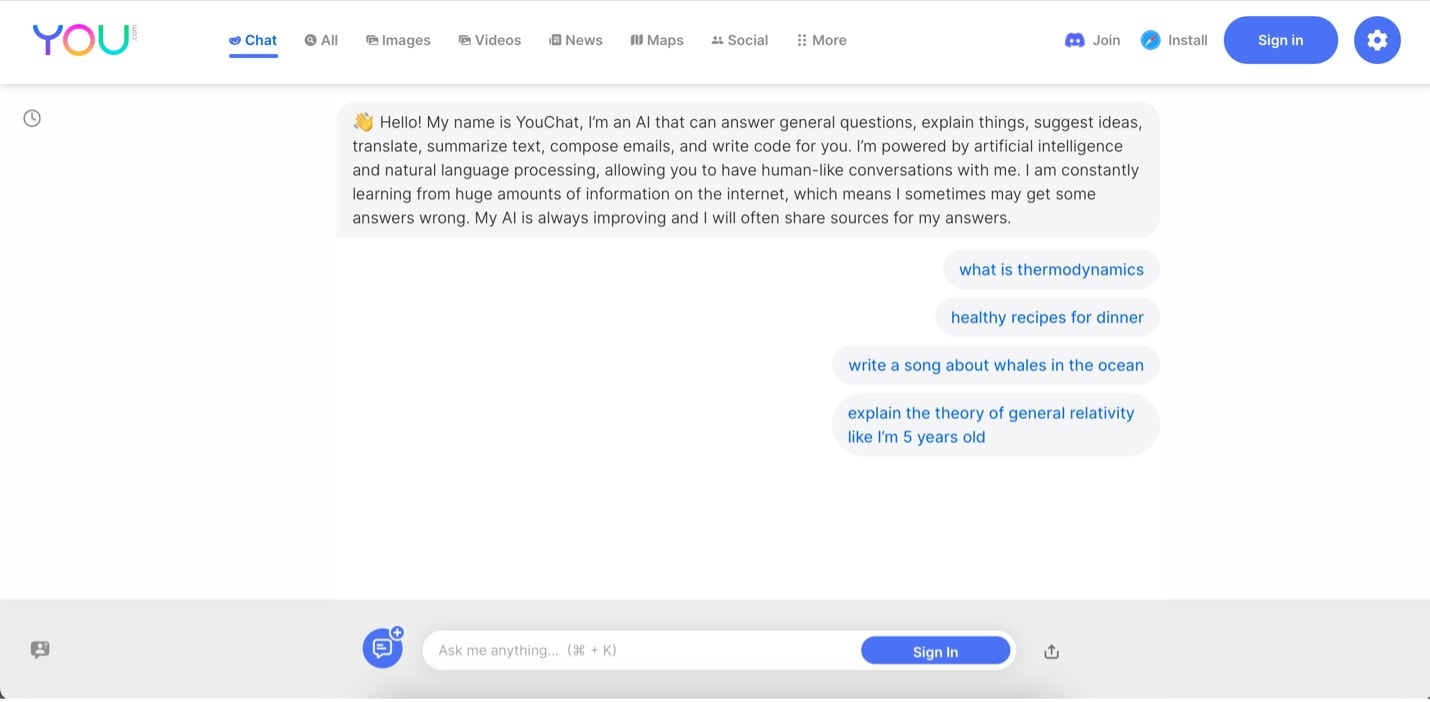
Task: Click the share upload icon
Action: 1051,651
